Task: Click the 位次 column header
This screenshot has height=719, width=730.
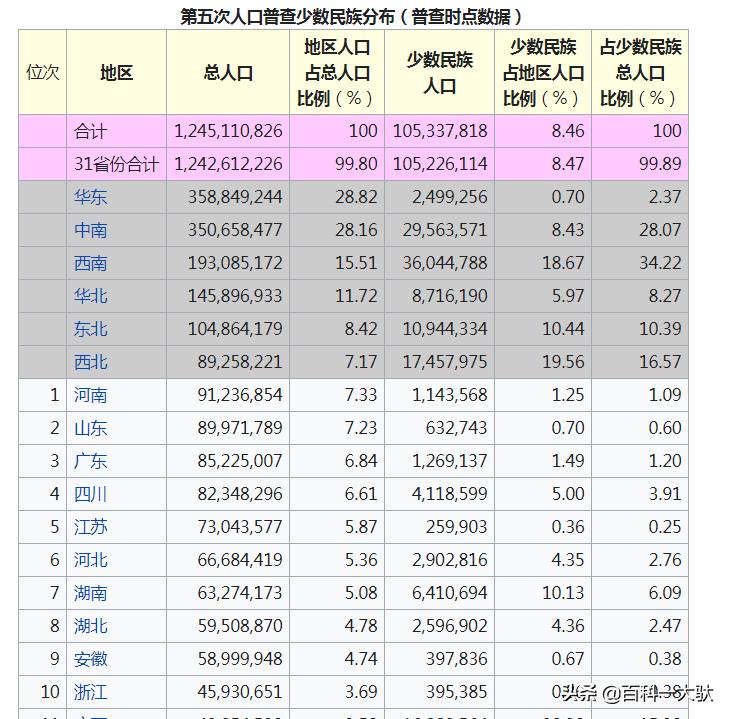Action: (43, 73)
